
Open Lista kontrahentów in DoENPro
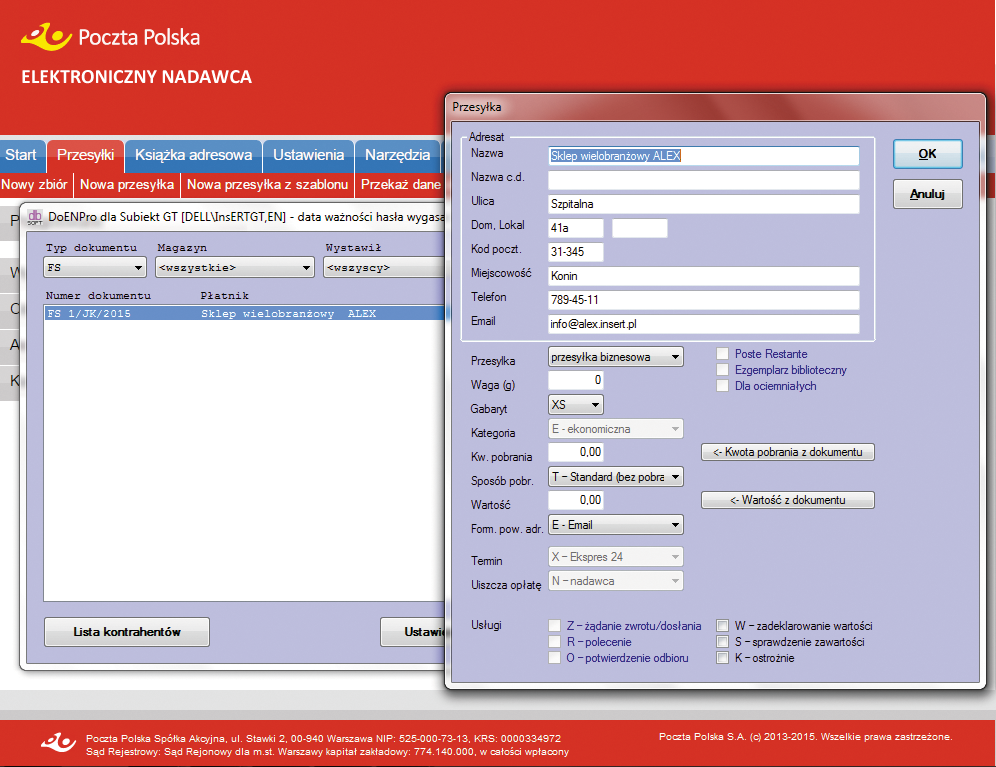127,632
